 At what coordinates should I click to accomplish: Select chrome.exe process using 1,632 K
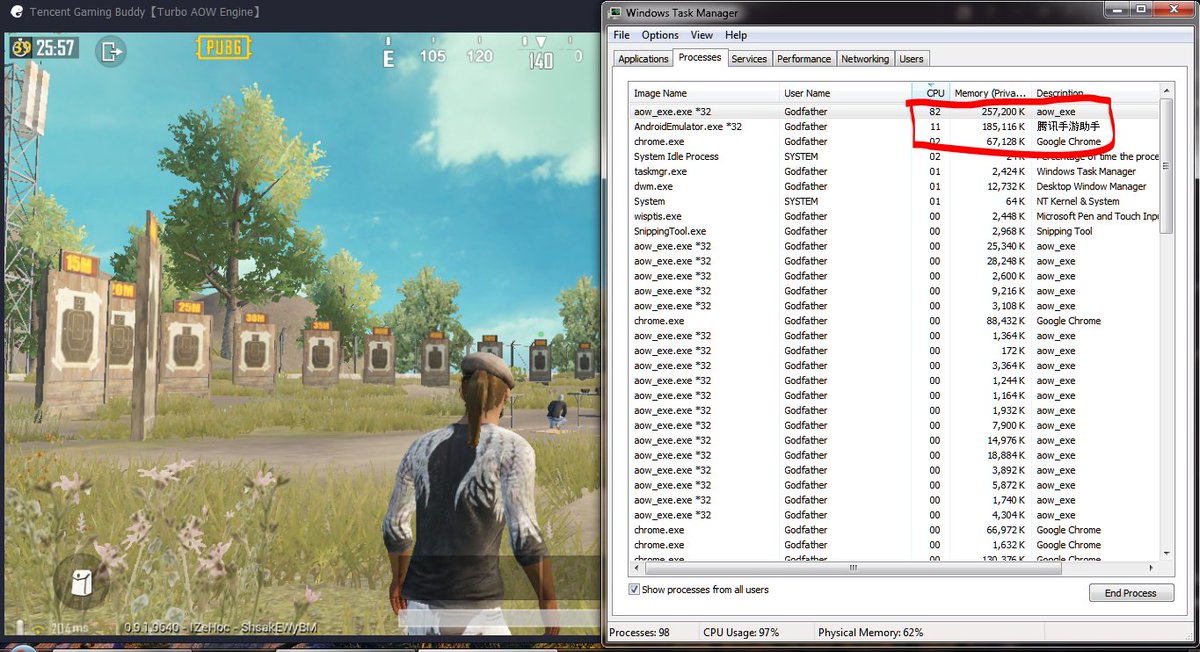point(894,545)
